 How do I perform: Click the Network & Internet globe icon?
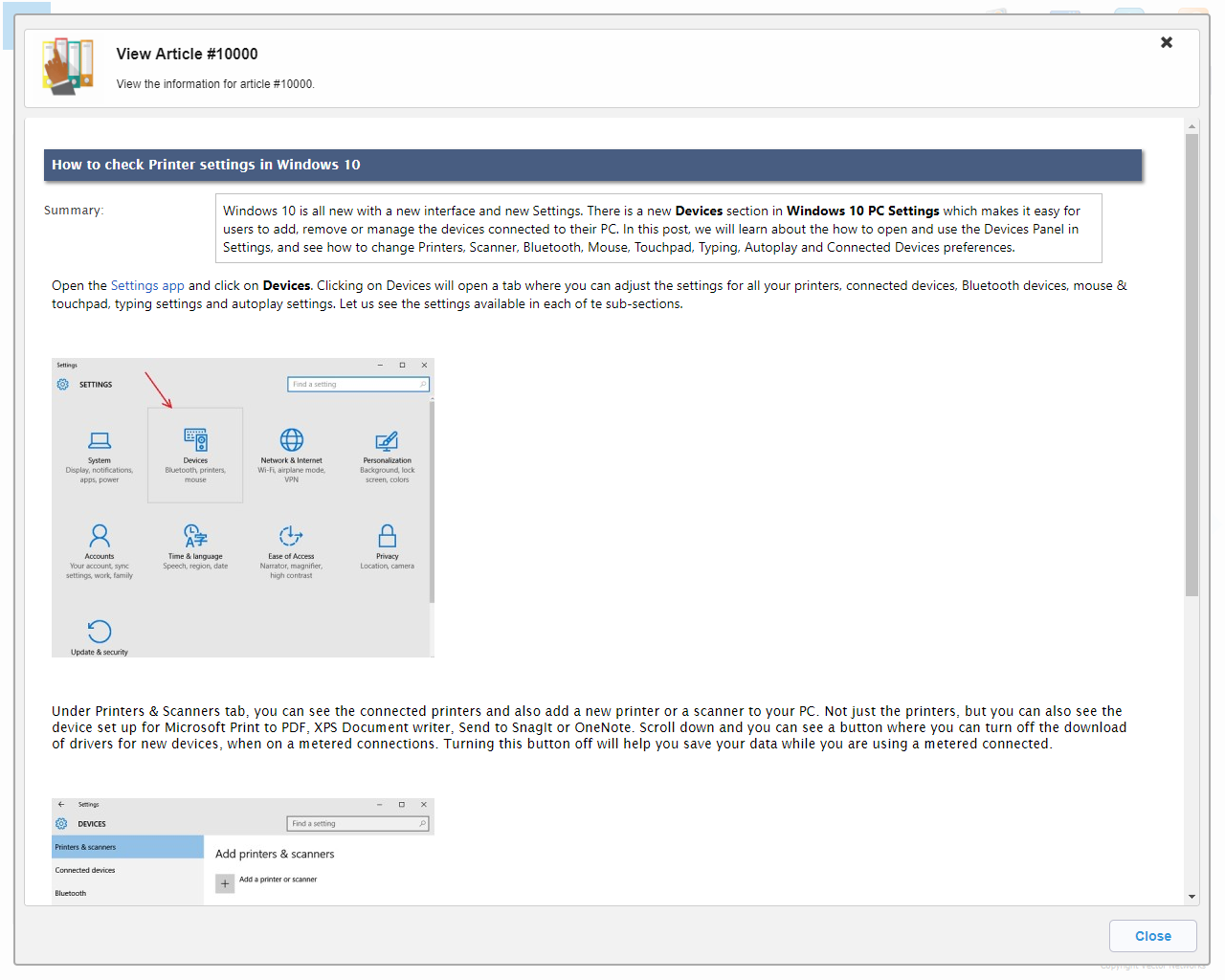292,439
